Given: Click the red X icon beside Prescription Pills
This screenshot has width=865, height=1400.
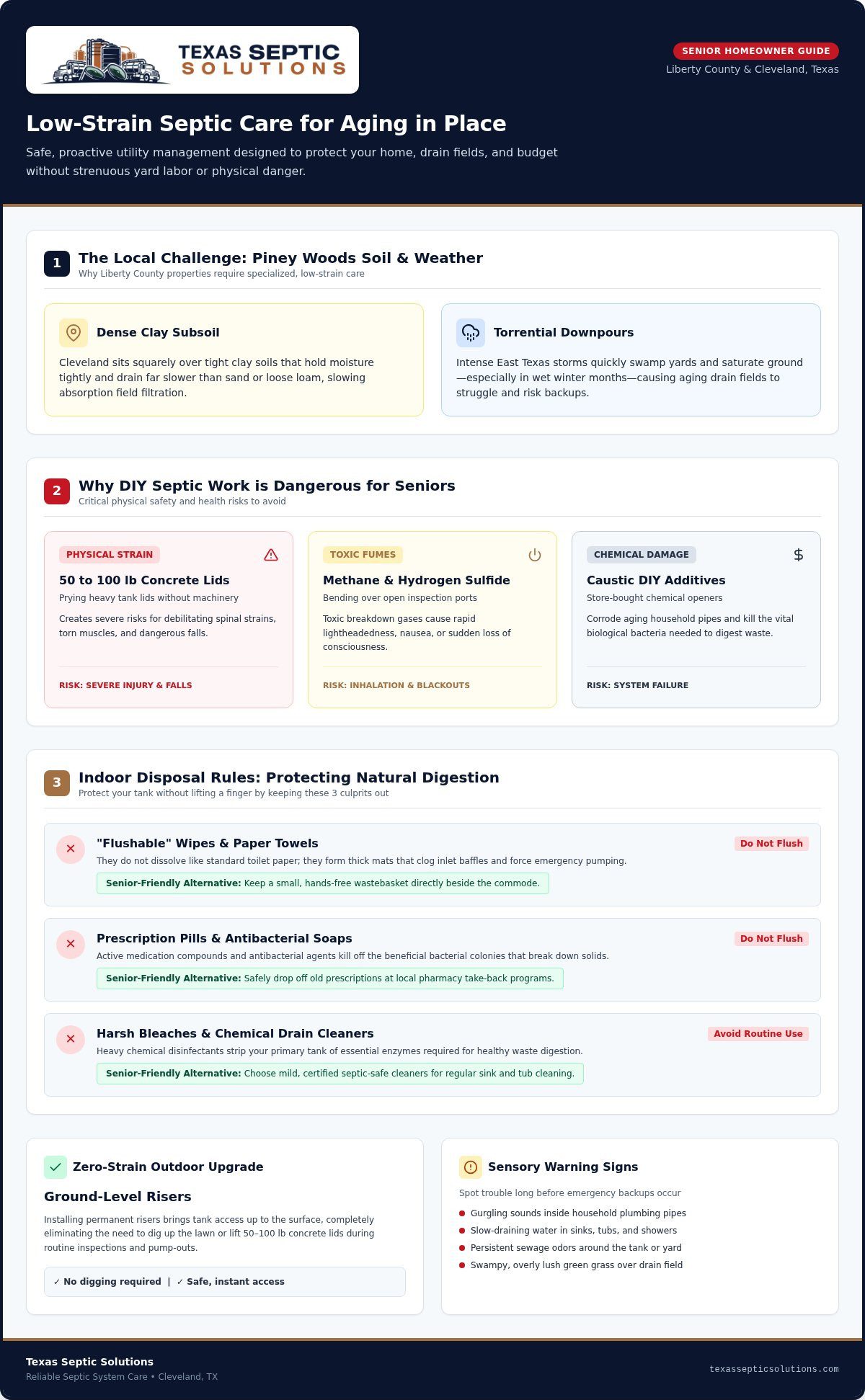Looking at the screenshot, I should (x=71, y=944).
